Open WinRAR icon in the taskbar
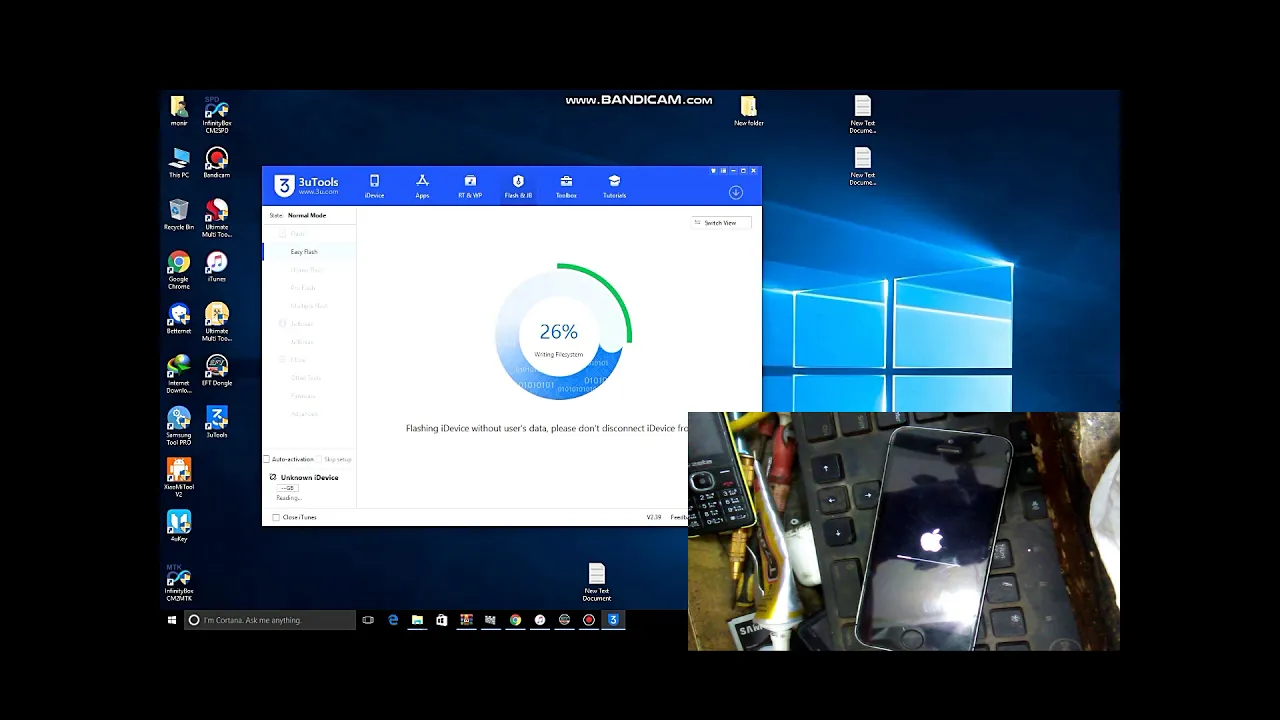The image size is (1280, 720). (466, 620)
